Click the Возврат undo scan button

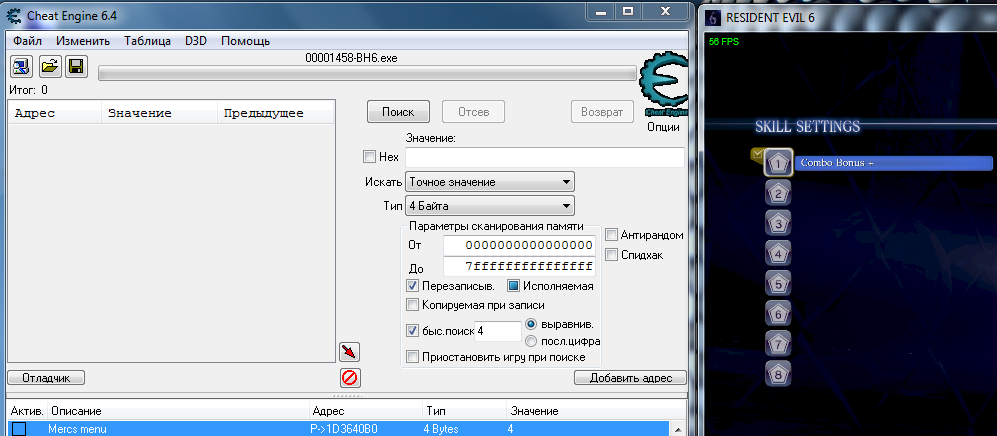[x=602, y=112]
